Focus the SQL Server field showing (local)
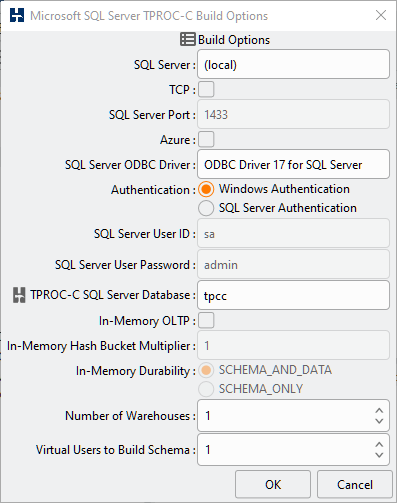 293,64
